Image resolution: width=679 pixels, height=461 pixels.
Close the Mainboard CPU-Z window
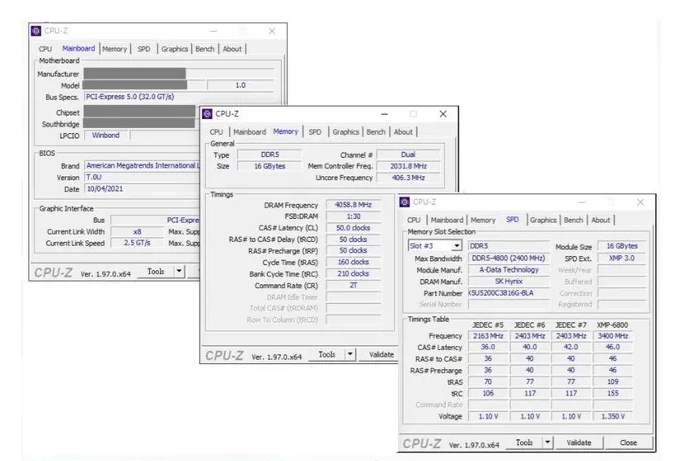272,31
